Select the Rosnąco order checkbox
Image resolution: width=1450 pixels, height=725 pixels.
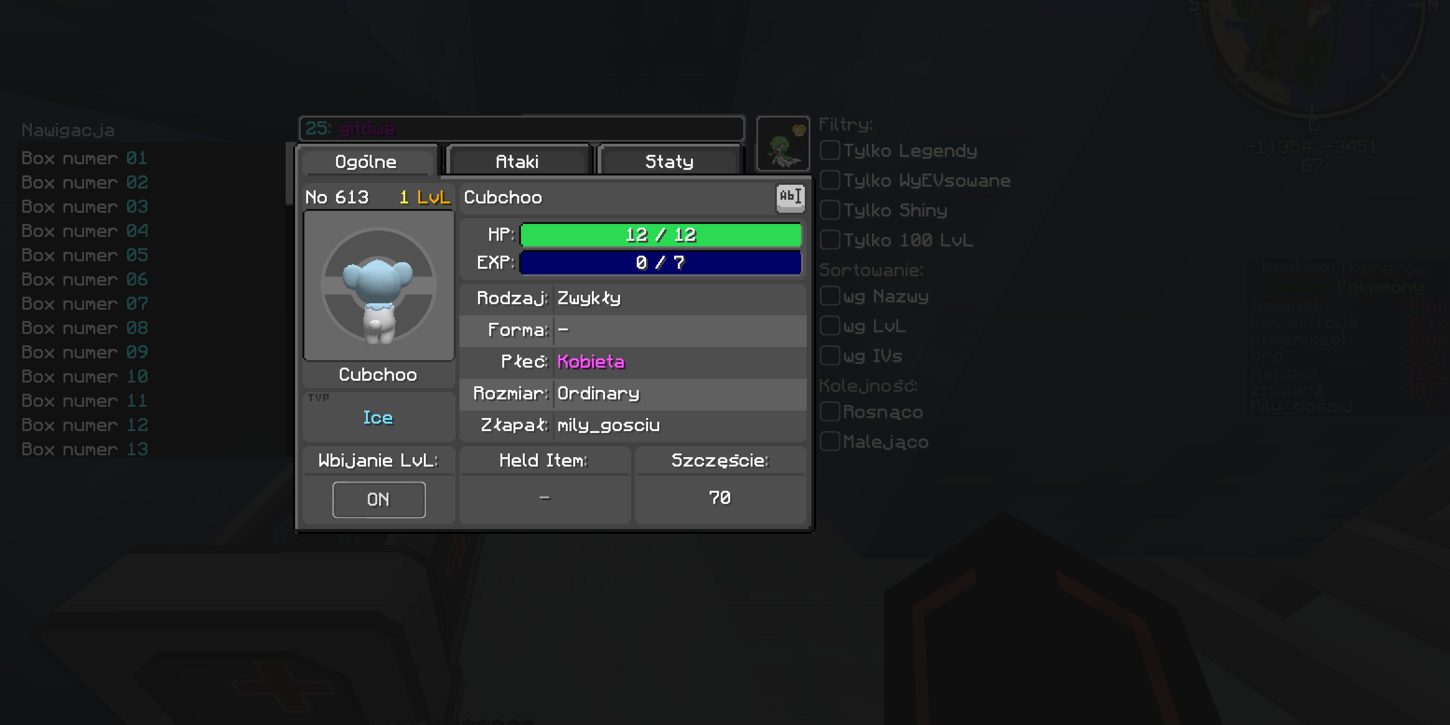830,412
